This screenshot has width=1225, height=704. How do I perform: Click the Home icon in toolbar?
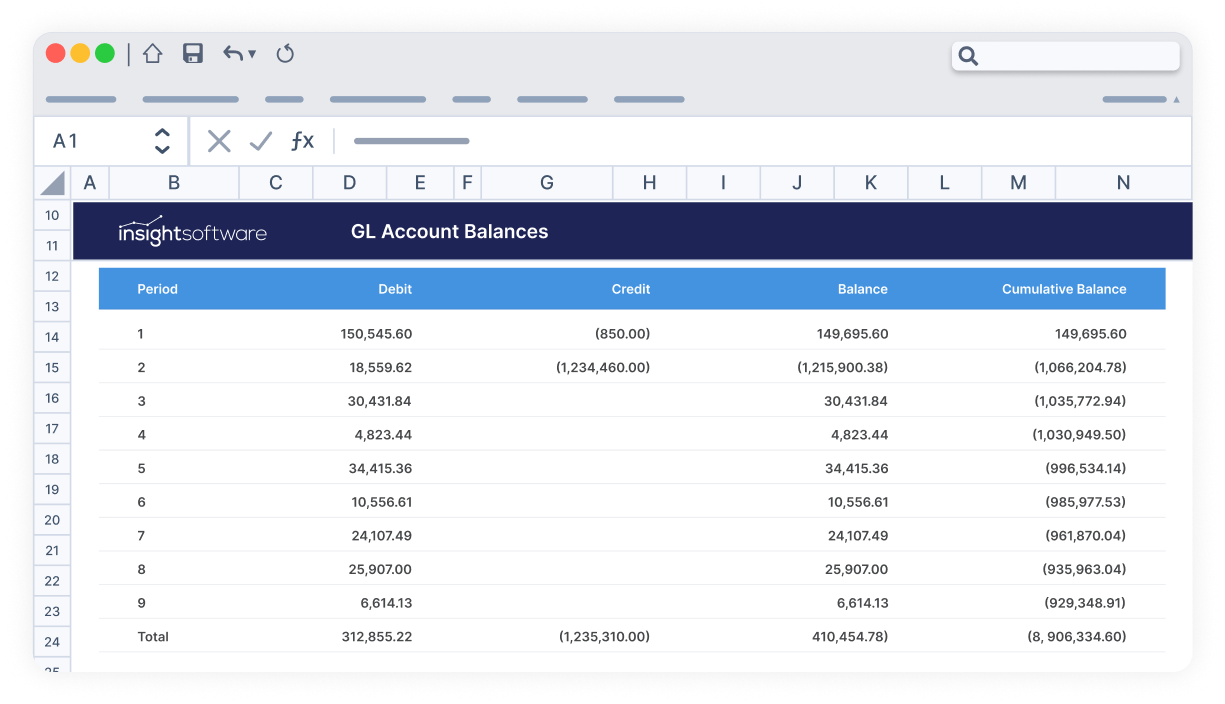152,54
